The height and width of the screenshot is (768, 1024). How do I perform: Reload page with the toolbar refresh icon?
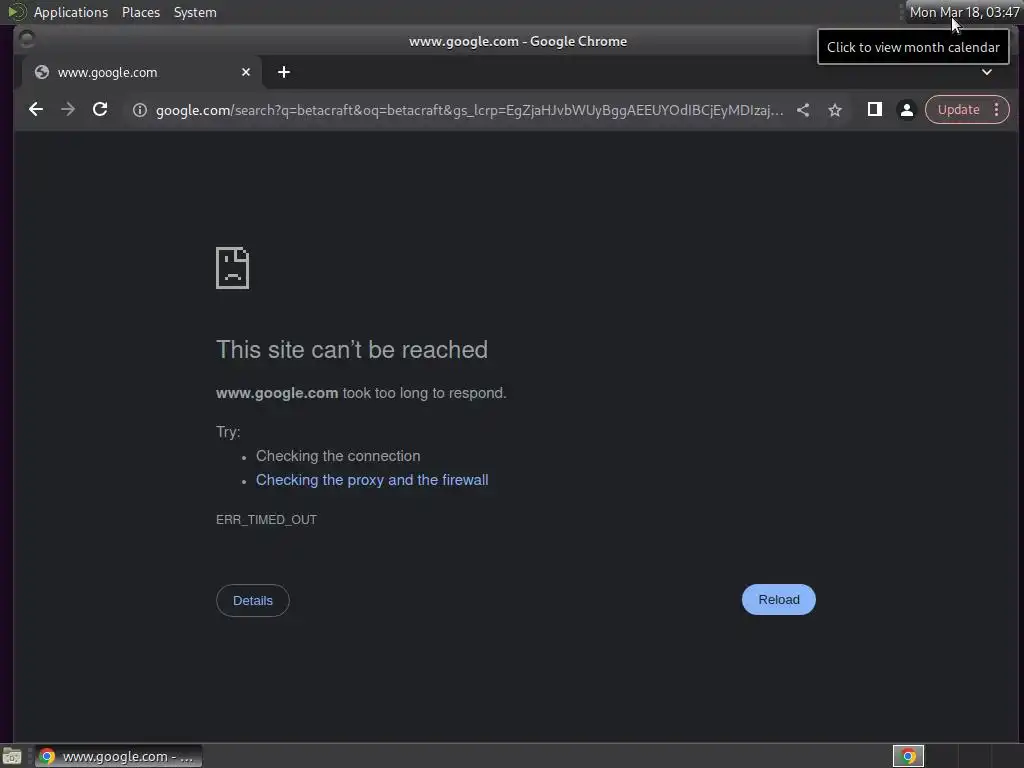[x=100, y=110]
